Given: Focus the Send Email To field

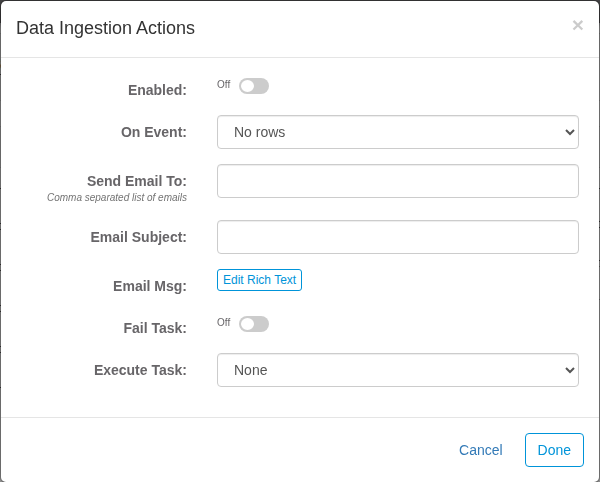Looking at the screenshot, I should [398, 181].
